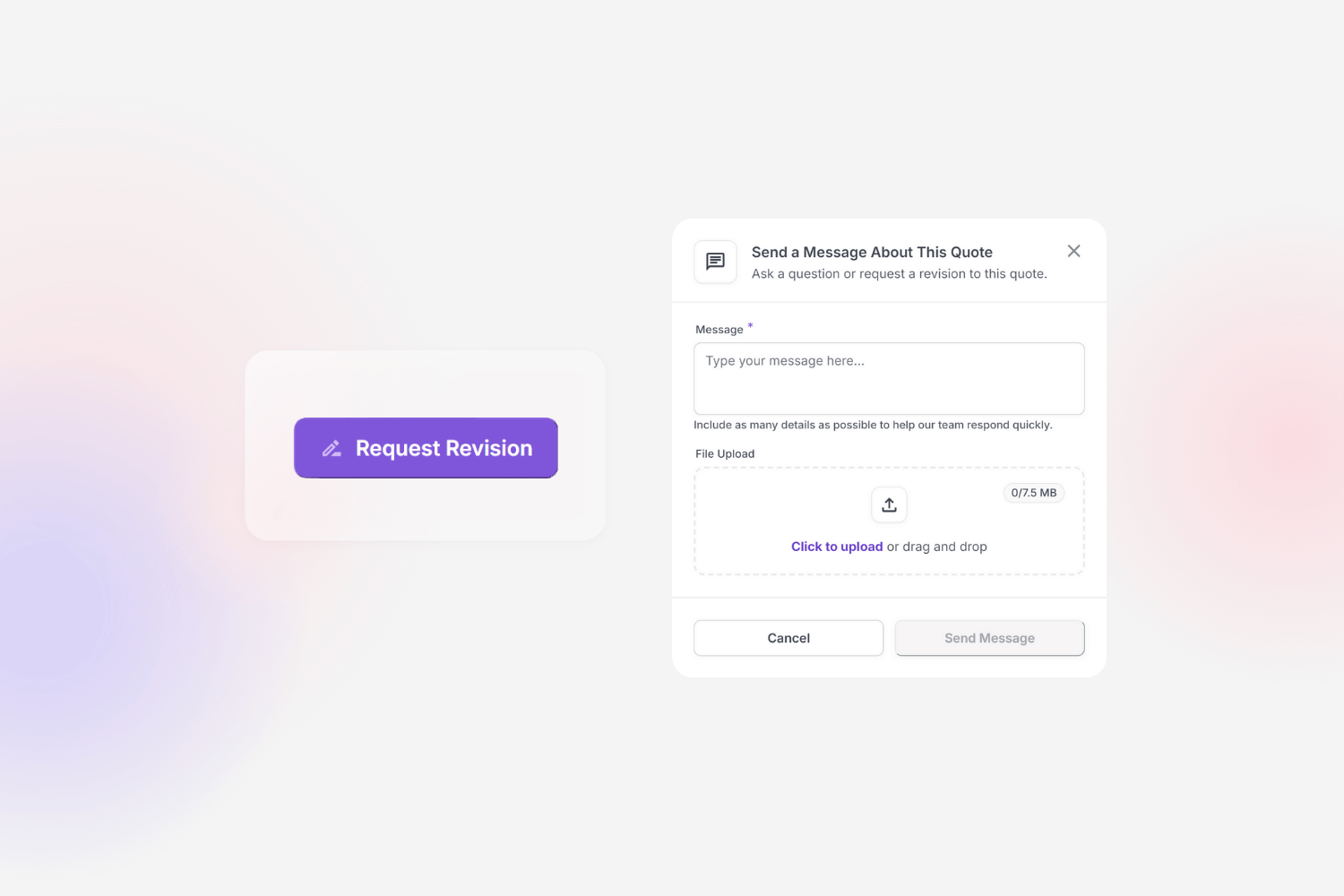
Task: Open the 'Click to upload' link
Action: (x=836, y=547)
